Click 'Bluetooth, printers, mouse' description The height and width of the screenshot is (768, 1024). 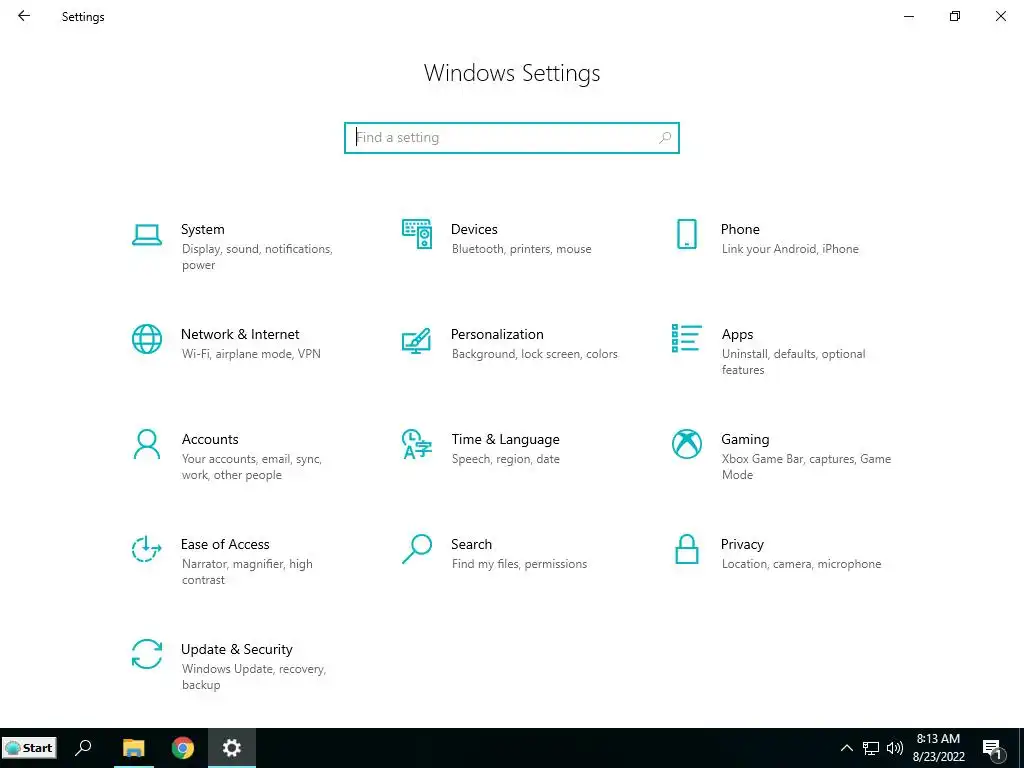(x=521, y=249)
